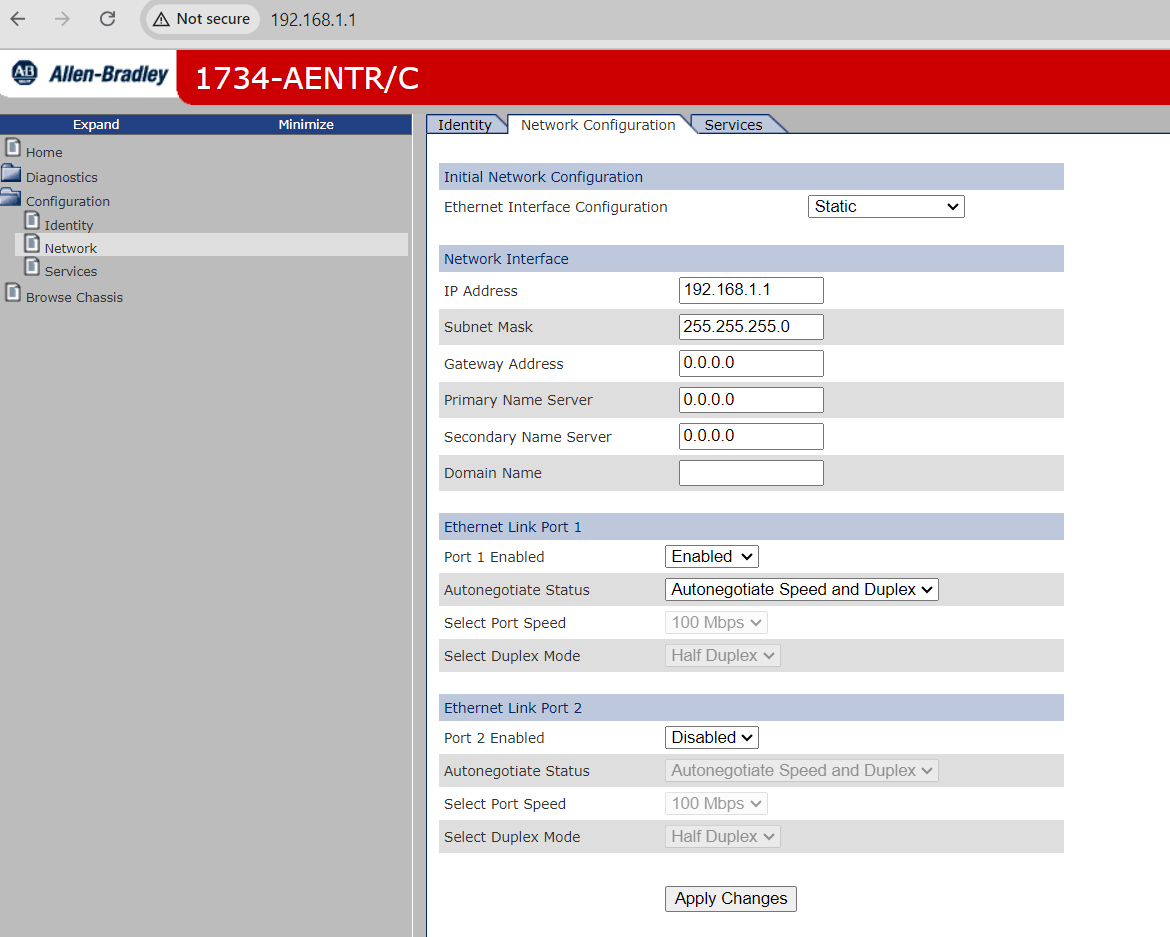
Task: Reload the page with refresh icon
Action: [107, 19]
